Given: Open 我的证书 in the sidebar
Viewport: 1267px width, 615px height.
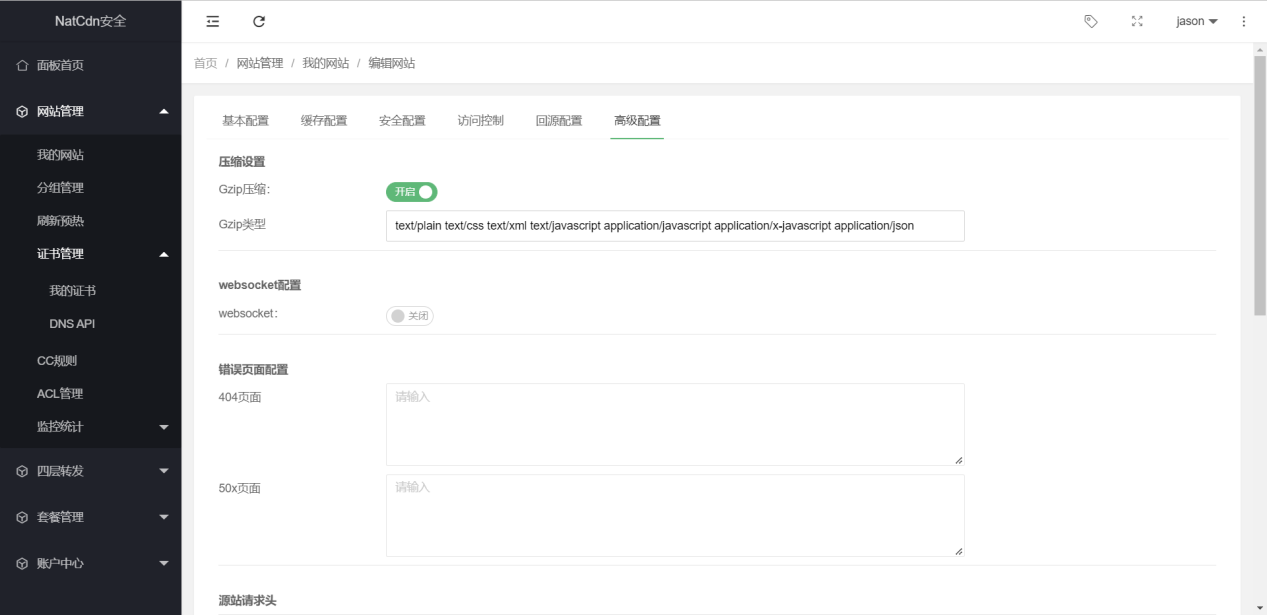Looking at the screenshot, I should point(69,289).
